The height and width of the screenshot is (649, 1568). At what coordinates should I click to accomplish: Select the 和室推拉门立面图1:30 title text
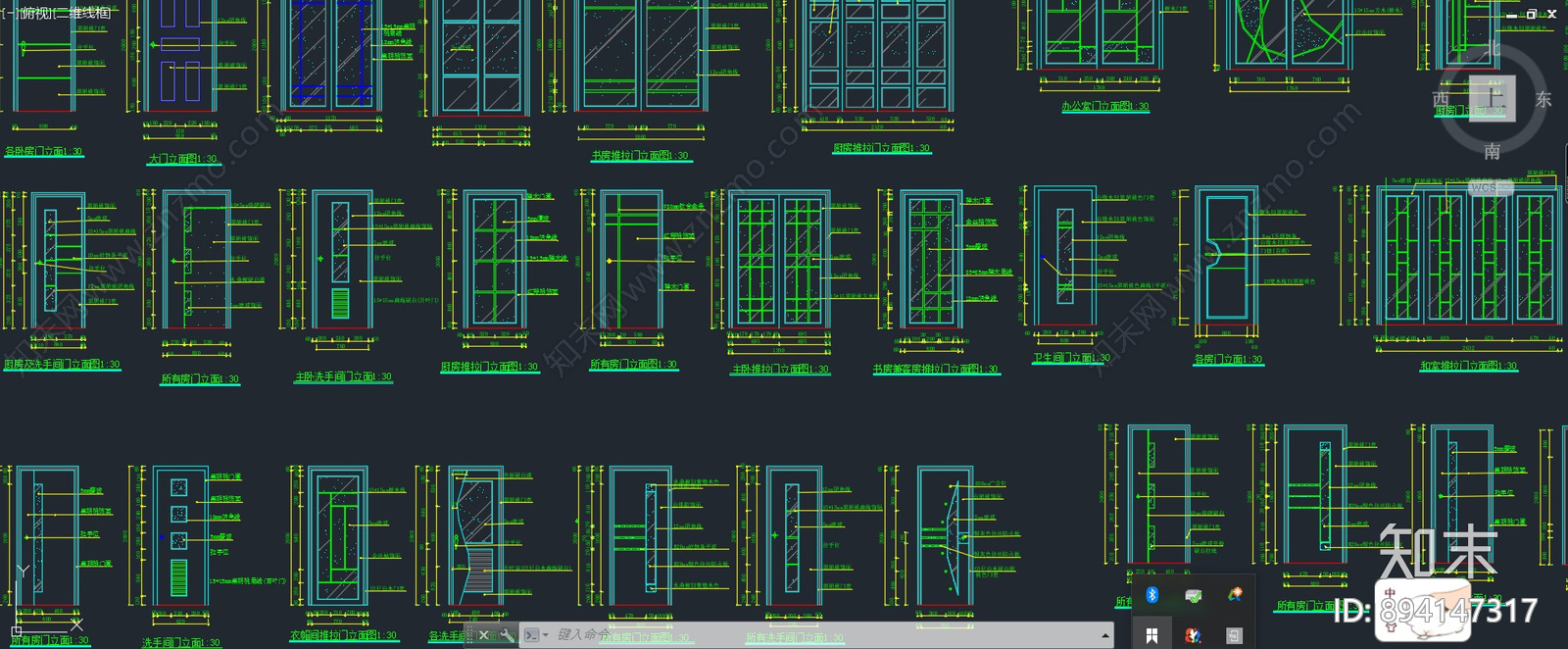point(1468,366)
